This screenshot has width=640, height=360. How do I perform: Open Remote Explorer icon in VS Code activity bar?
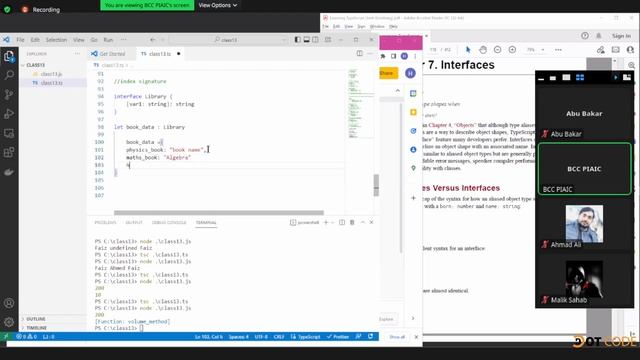pos(9,133)
